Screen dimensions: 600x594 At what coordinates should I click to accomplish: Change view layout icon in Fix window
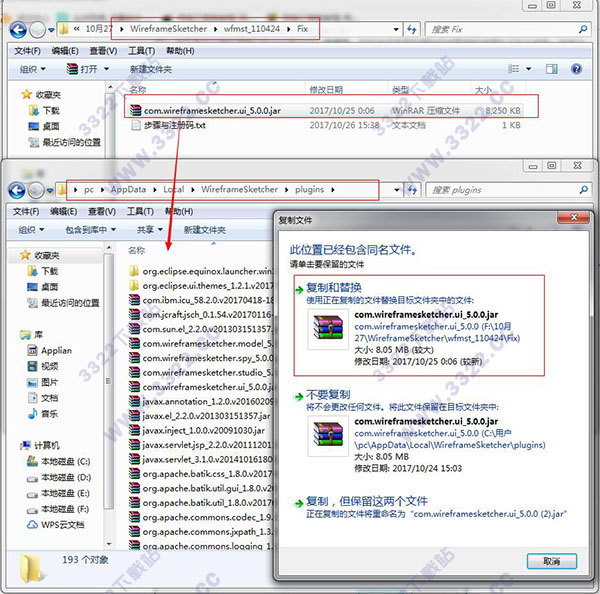click(x=513, y=69)
